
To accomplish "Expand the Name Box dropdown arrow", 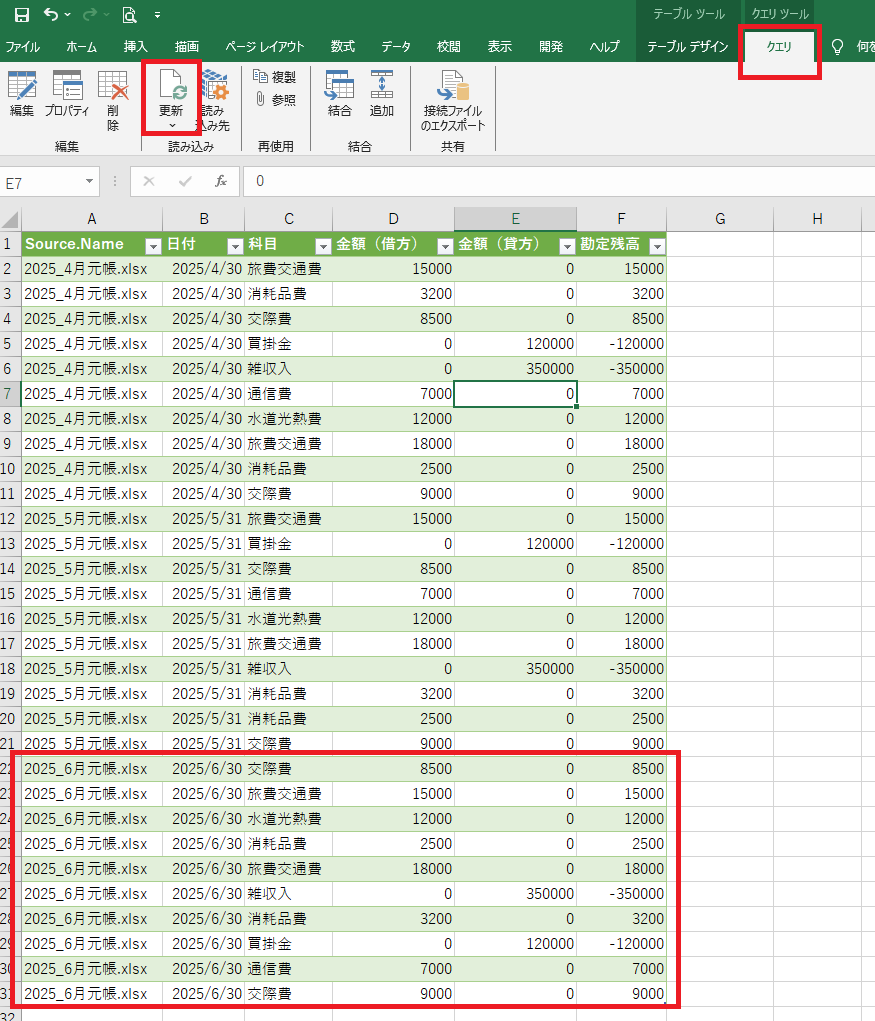I will [x=90, y=182].
